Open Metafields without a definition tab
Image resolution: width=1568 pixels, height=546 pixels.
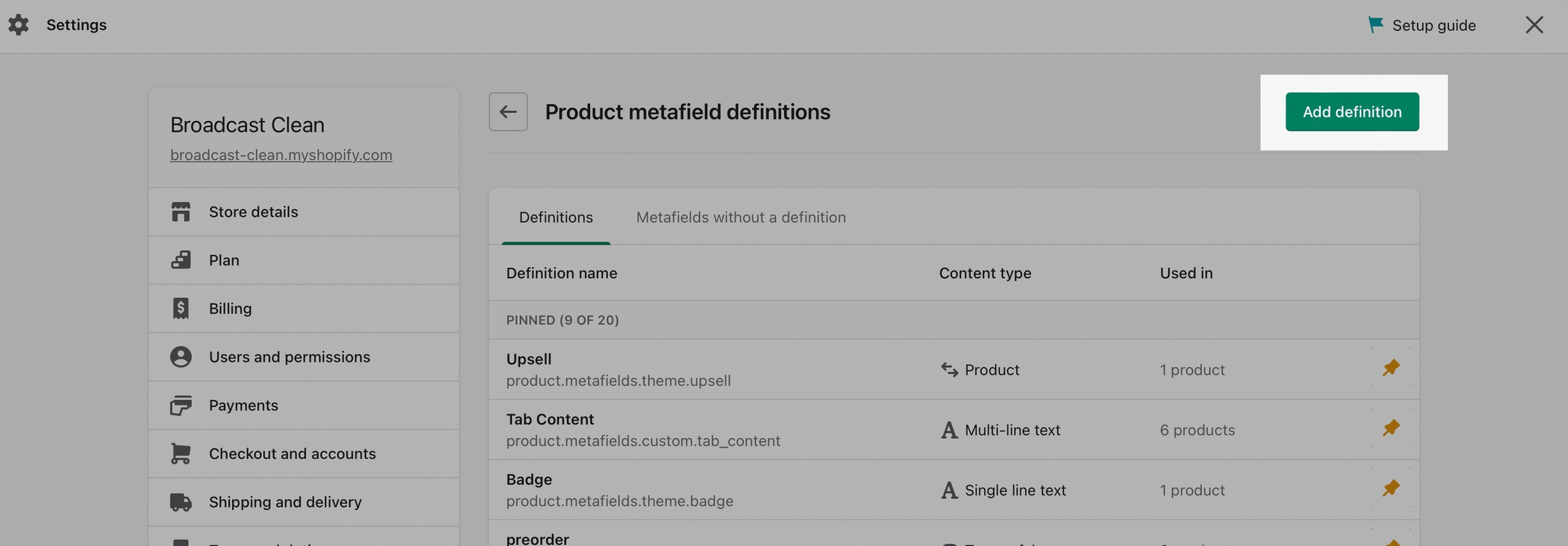[740, 218]
